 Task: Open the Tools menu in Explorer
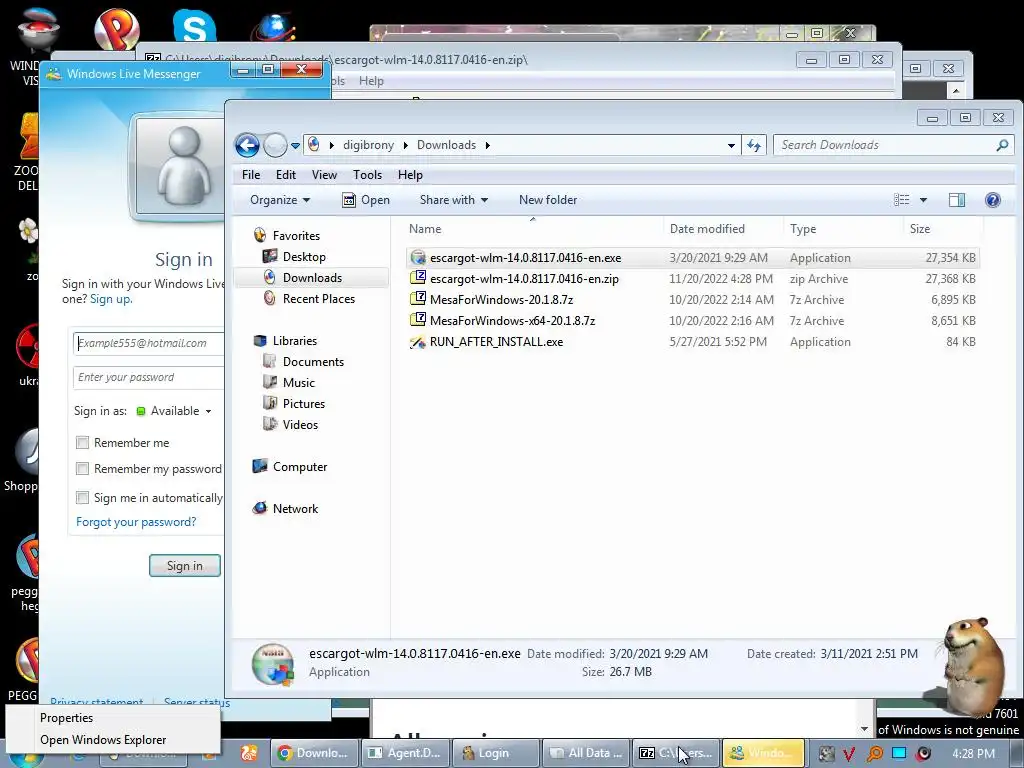coord(367,175)
